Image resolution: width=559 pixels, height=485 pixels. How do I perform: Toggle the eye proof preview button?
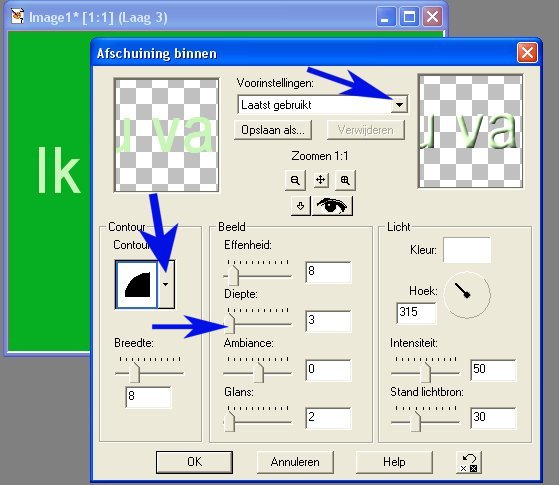click(332, 206)
